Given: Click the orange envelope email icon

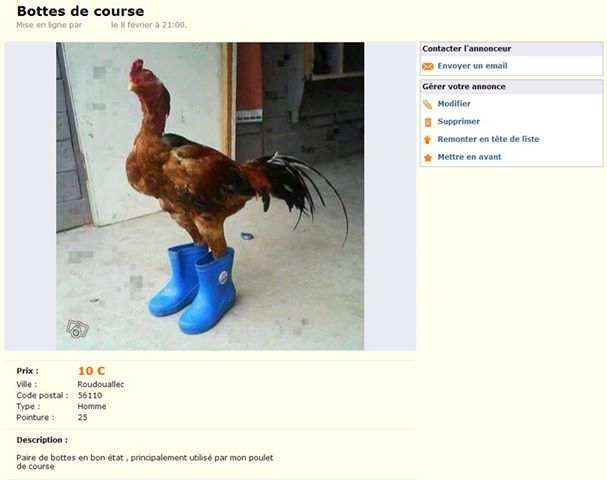Looking at the screenshot, I should (428, 66).
